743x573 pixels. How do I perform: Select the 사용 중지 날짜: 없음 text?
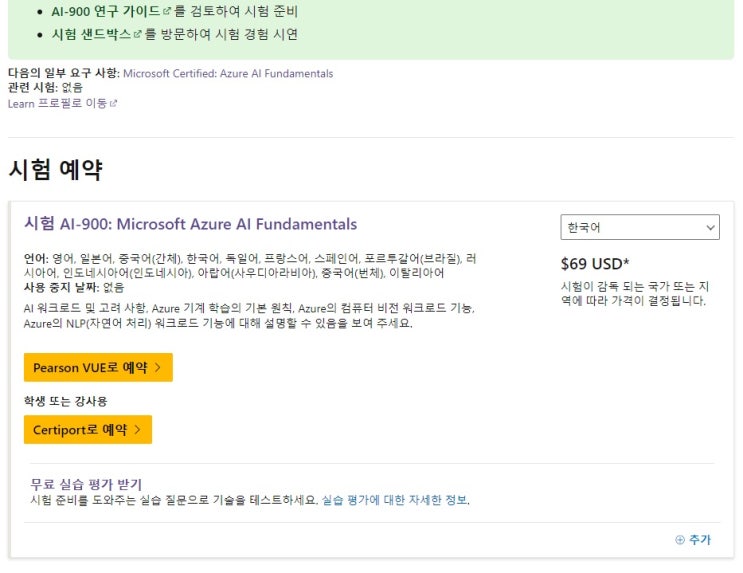pos(74,287)
